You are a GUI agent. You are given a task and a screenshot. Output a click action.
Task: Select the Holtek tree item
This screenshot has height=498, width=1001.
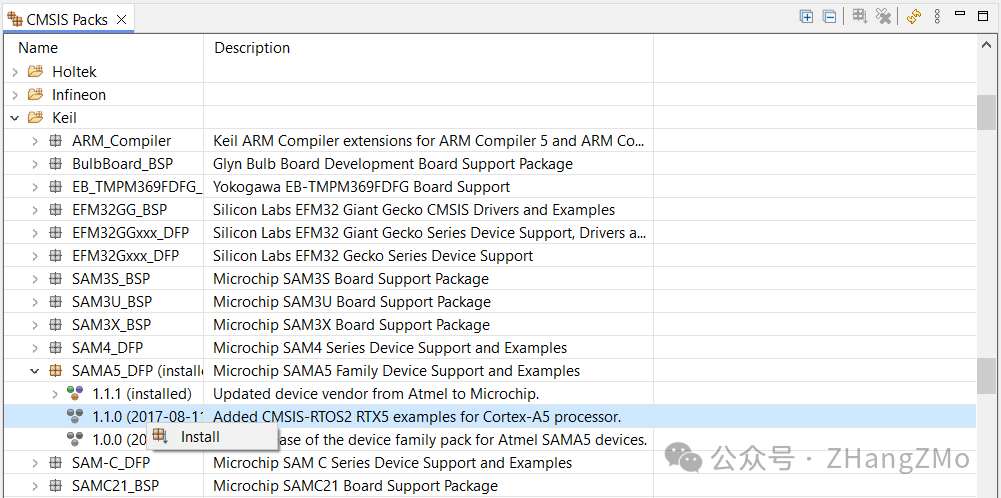pyautogui.click(x=74, y=72)
